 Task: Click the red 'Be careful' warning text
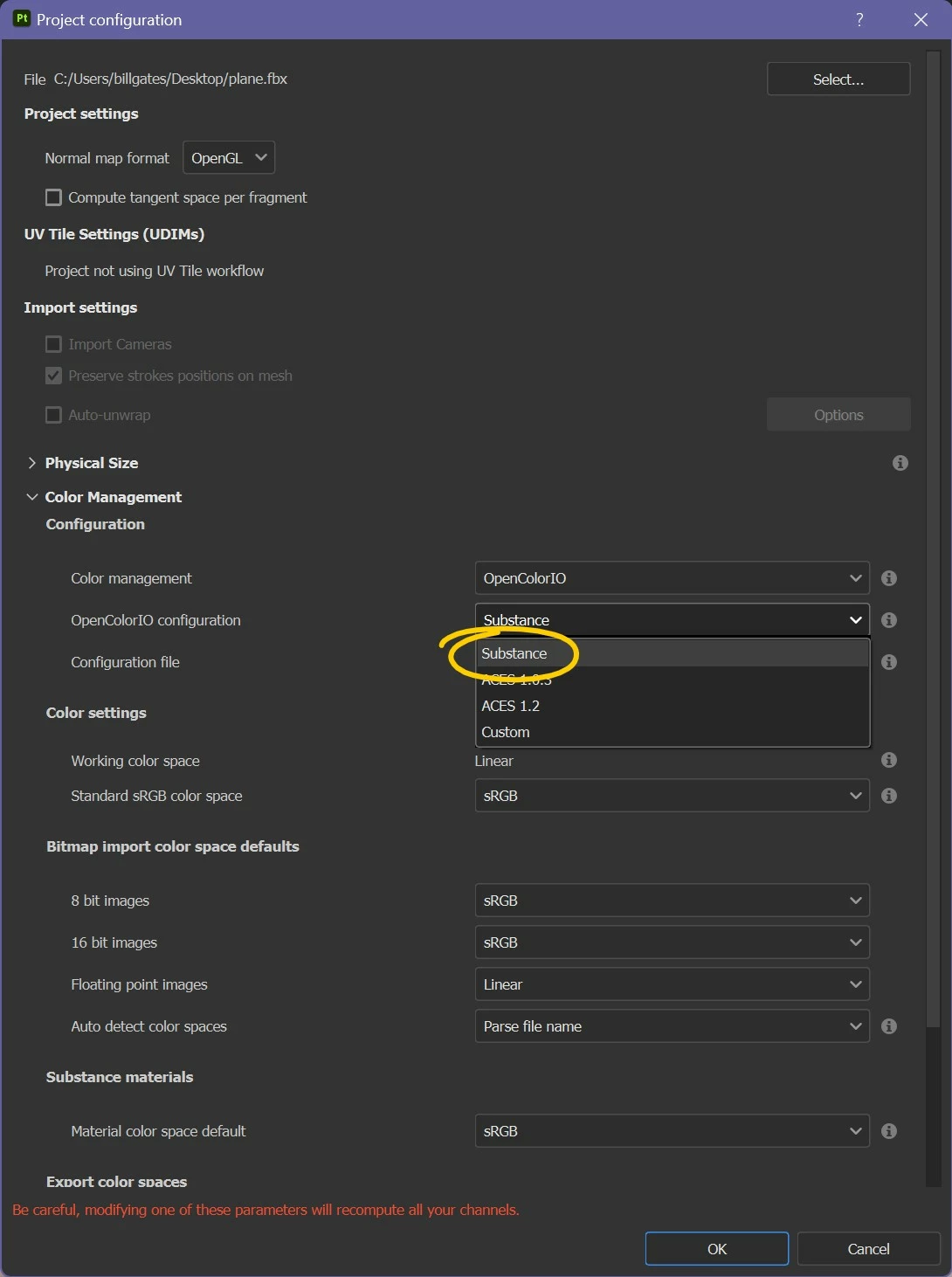266,1210
